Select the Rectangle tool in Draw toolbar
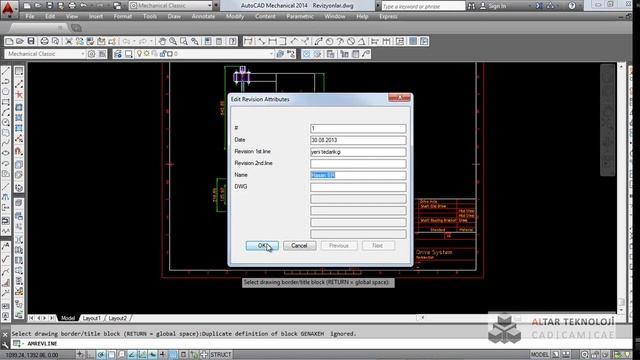The image size is (640, 360). click(x=6, y=102)
